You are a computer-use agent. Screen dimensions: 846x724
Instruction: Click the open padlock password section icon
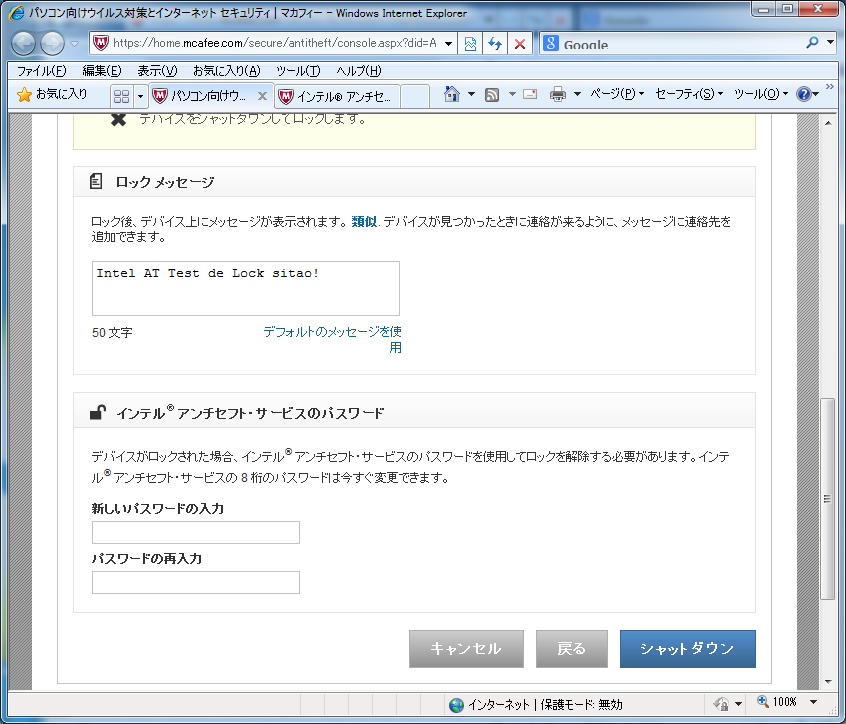coord(98,413)
